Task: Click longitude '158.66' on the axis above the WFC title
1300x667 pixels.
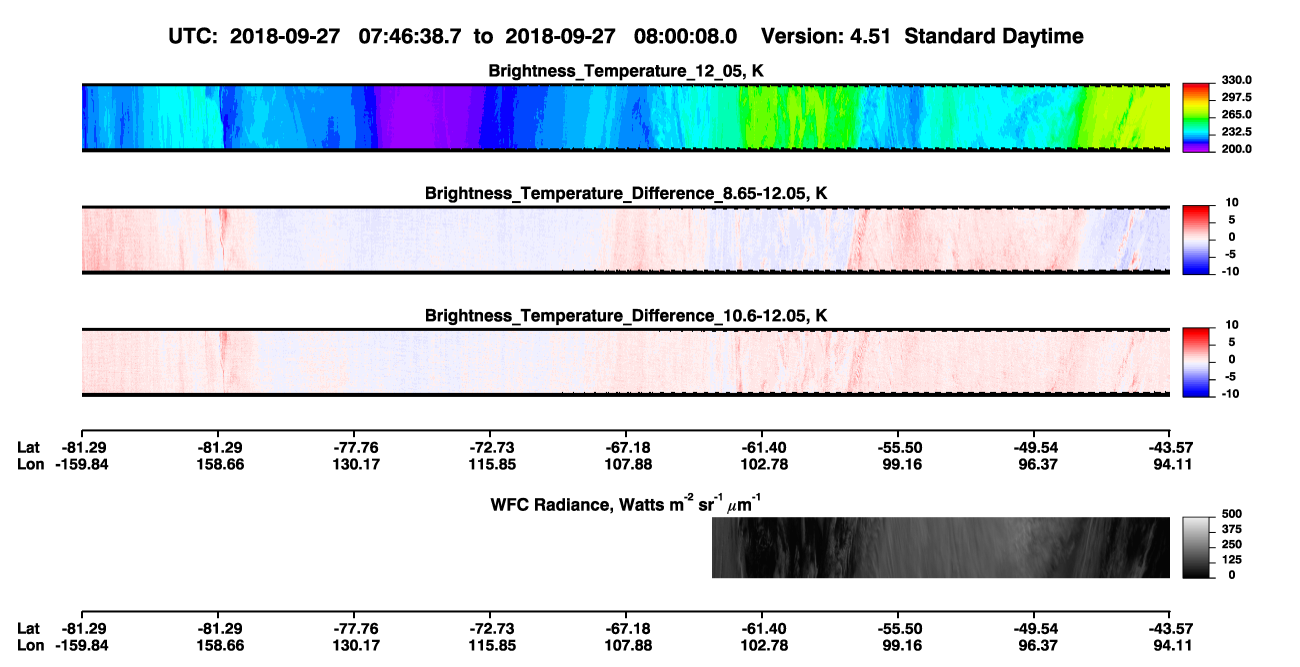Action: point(218,464)
